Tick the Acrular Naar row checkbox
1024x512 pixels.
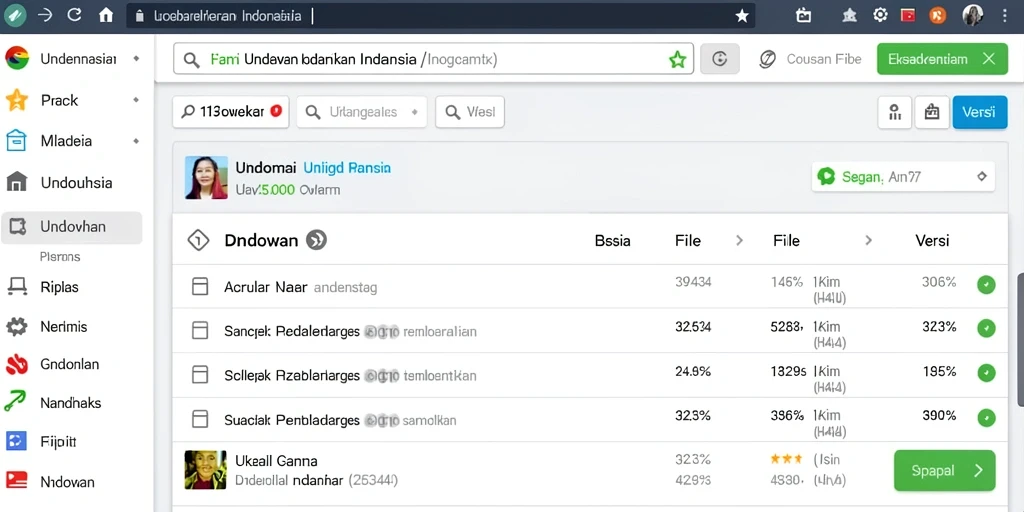click(200, 286)
